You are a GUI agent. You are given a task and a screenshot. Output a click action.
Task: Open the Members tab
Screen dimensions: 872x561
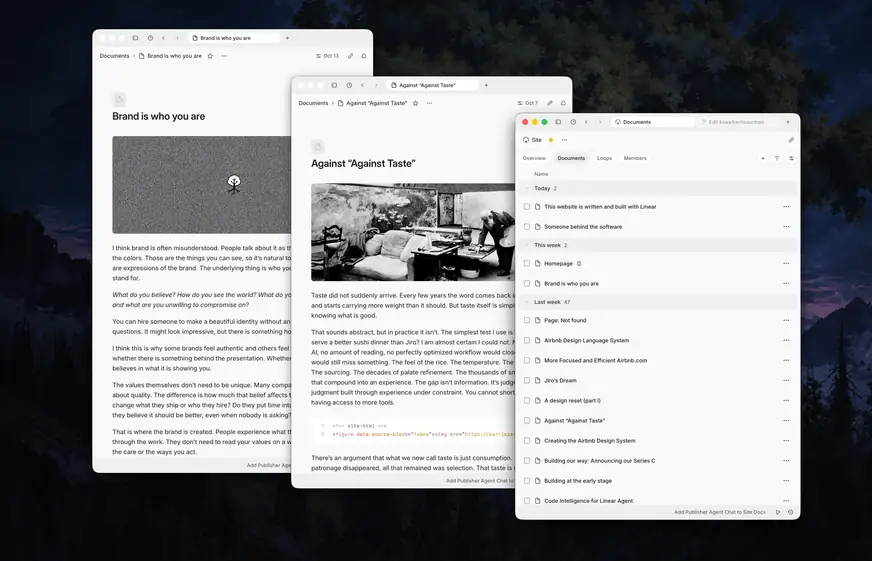[635, 158]
